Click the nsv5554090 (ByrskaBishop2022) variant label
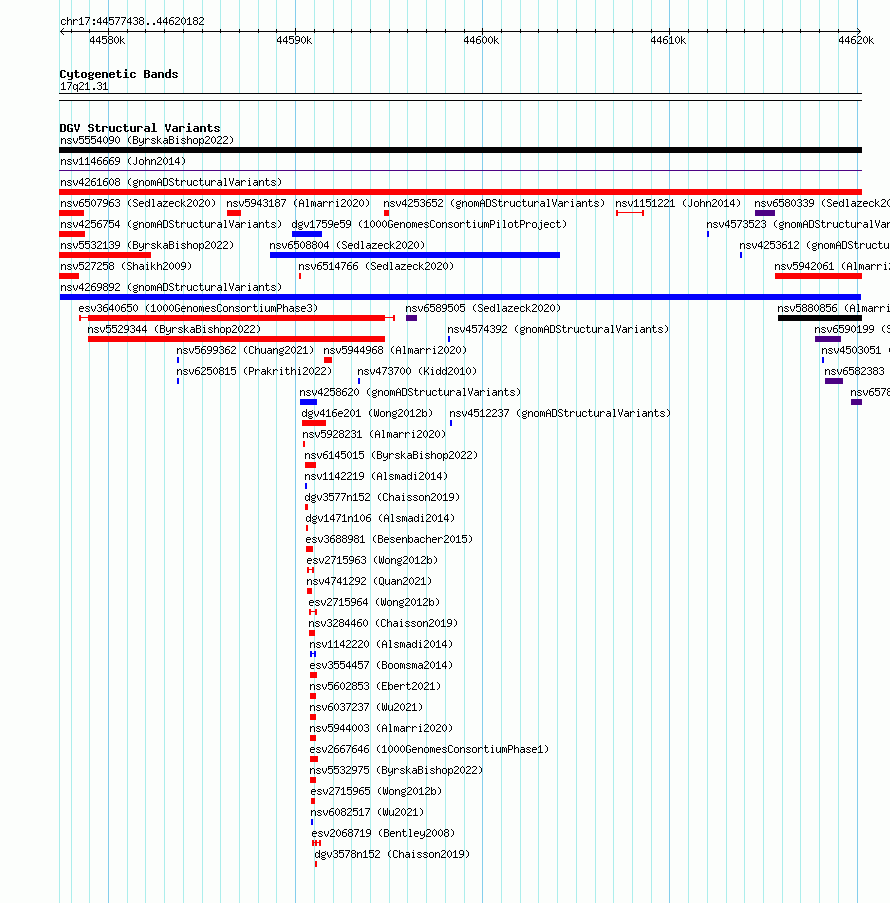Image resolution: width=890 pixels, height=903 pixels. click(x=147, y=141)
